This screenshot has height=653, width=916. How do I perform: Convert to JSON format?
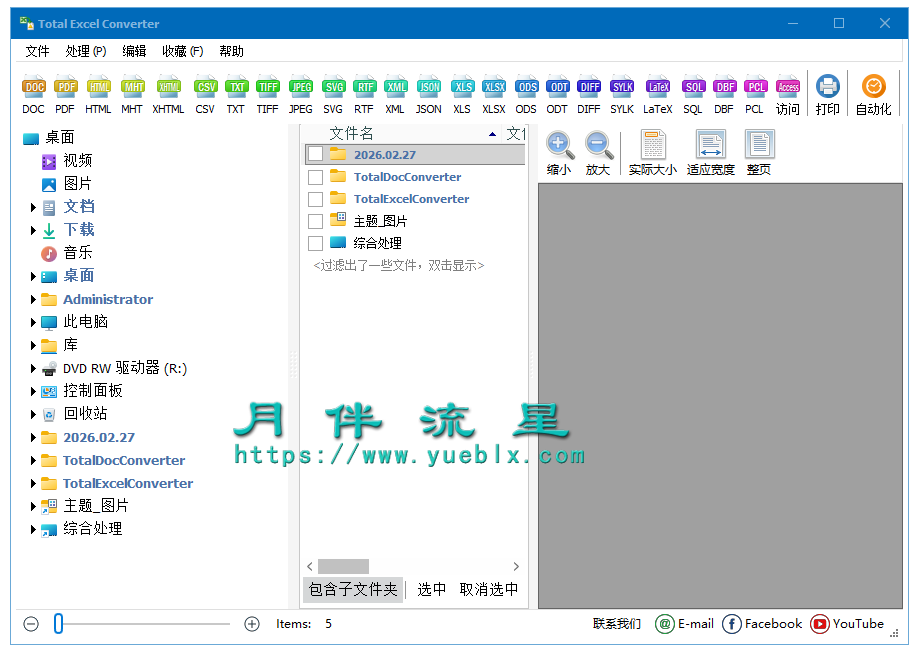click(429, 94)
